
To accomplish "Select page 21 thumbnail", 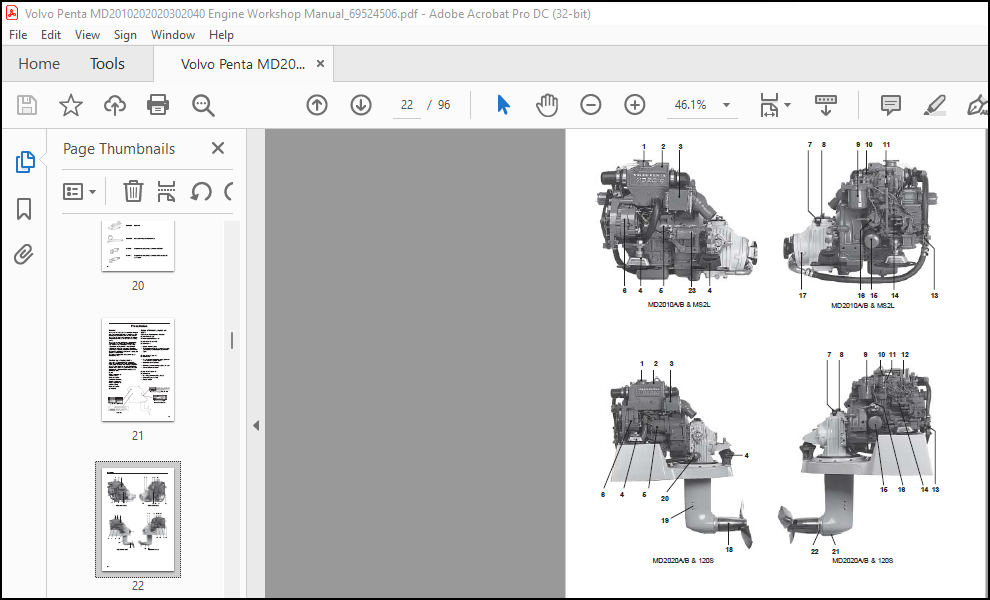I will pyautogui.click(x=138, y=369).
